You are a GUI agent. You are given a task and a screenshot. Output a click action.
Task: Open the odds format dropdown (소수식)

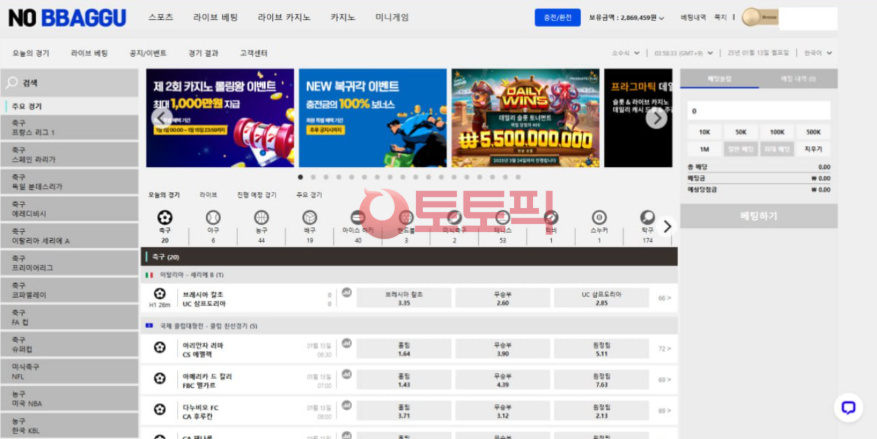pos(626,53)
